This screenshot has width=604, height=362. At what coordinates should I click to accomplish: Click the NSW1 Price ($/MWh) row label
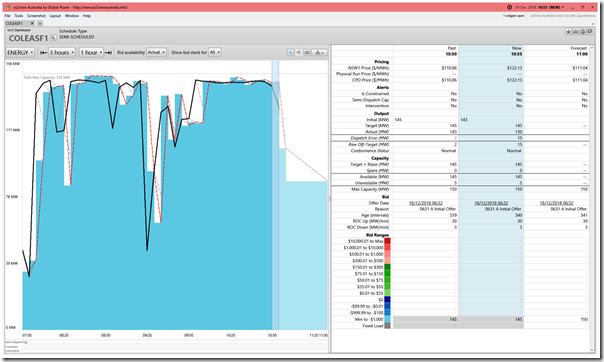[x=368, y=68]
